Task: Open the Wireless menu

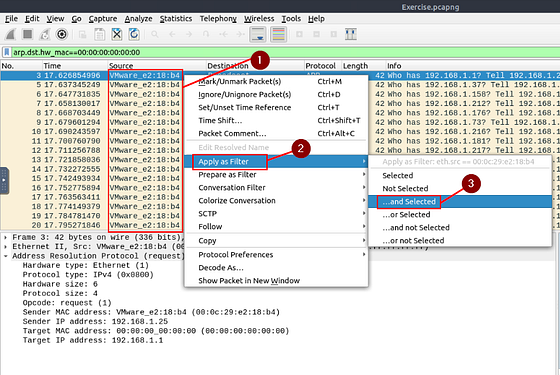Action: (259, 19)
